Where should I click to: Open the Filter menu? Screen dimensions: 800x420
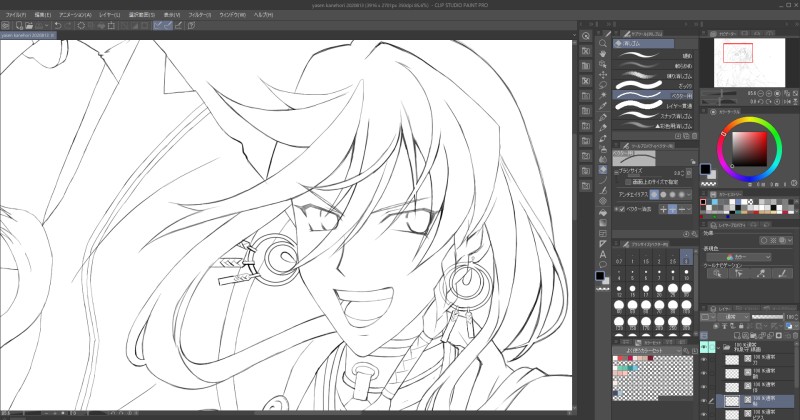[199, 15]
